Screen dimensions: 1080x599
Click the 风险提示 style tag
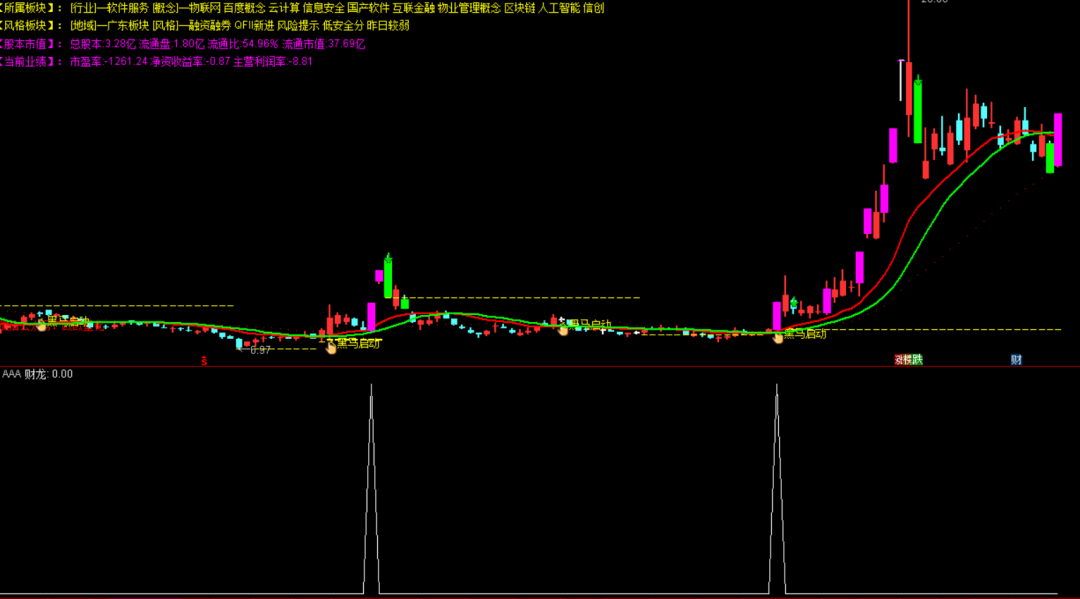pos(298,25)
